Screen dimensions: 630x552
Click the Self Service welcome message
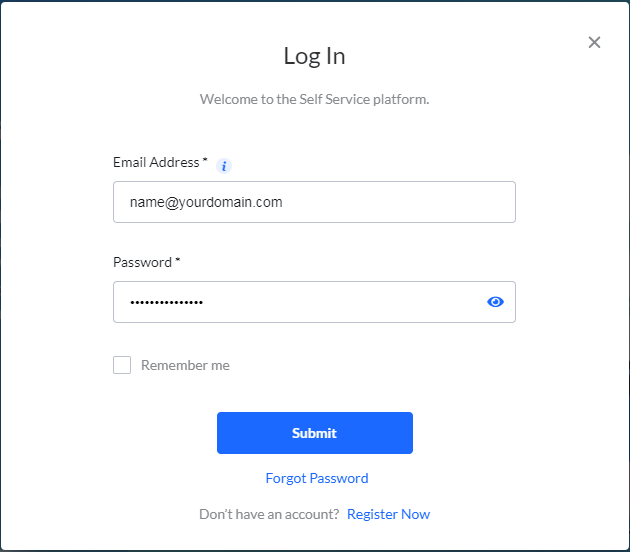(x=314, y=99)
